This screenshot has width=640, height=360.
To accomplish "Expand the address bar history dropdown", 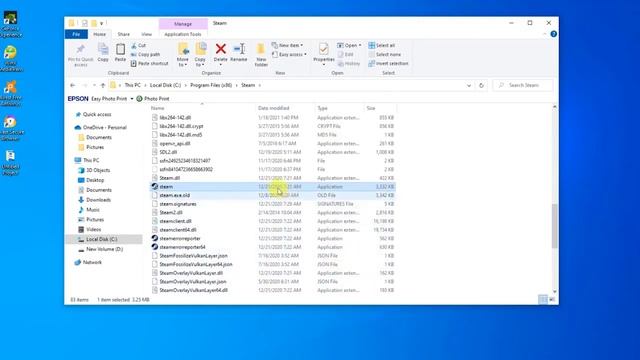I will pos(469,85).
